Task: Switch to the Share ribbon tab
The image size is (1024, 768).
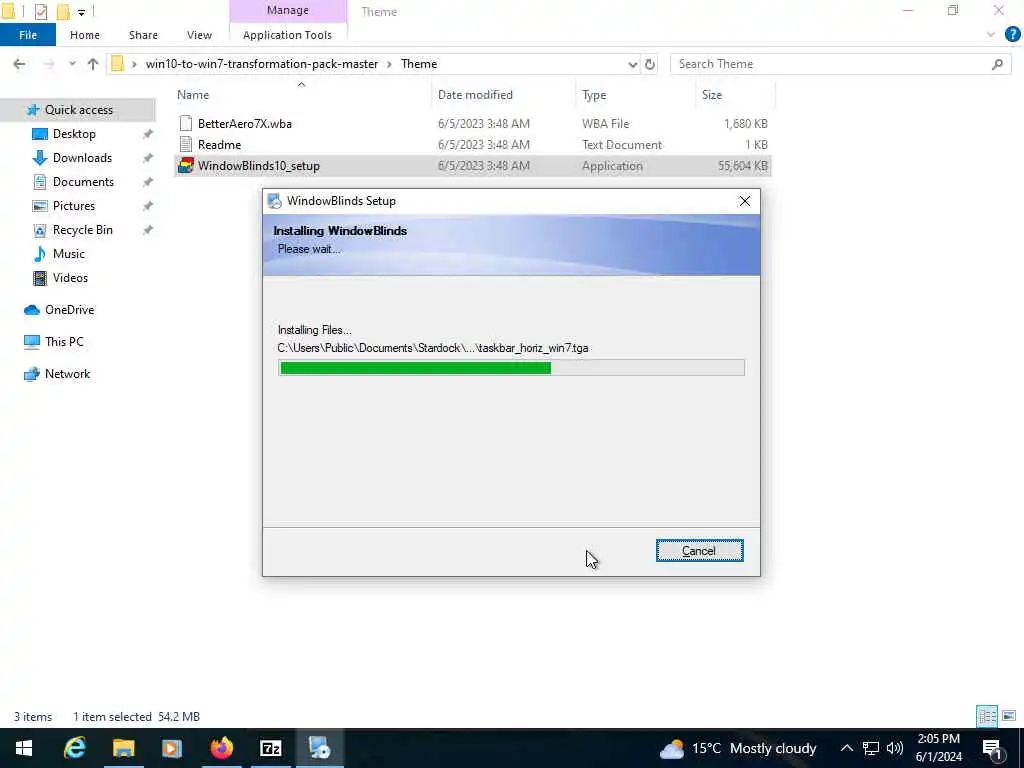Action: [143, 35]
